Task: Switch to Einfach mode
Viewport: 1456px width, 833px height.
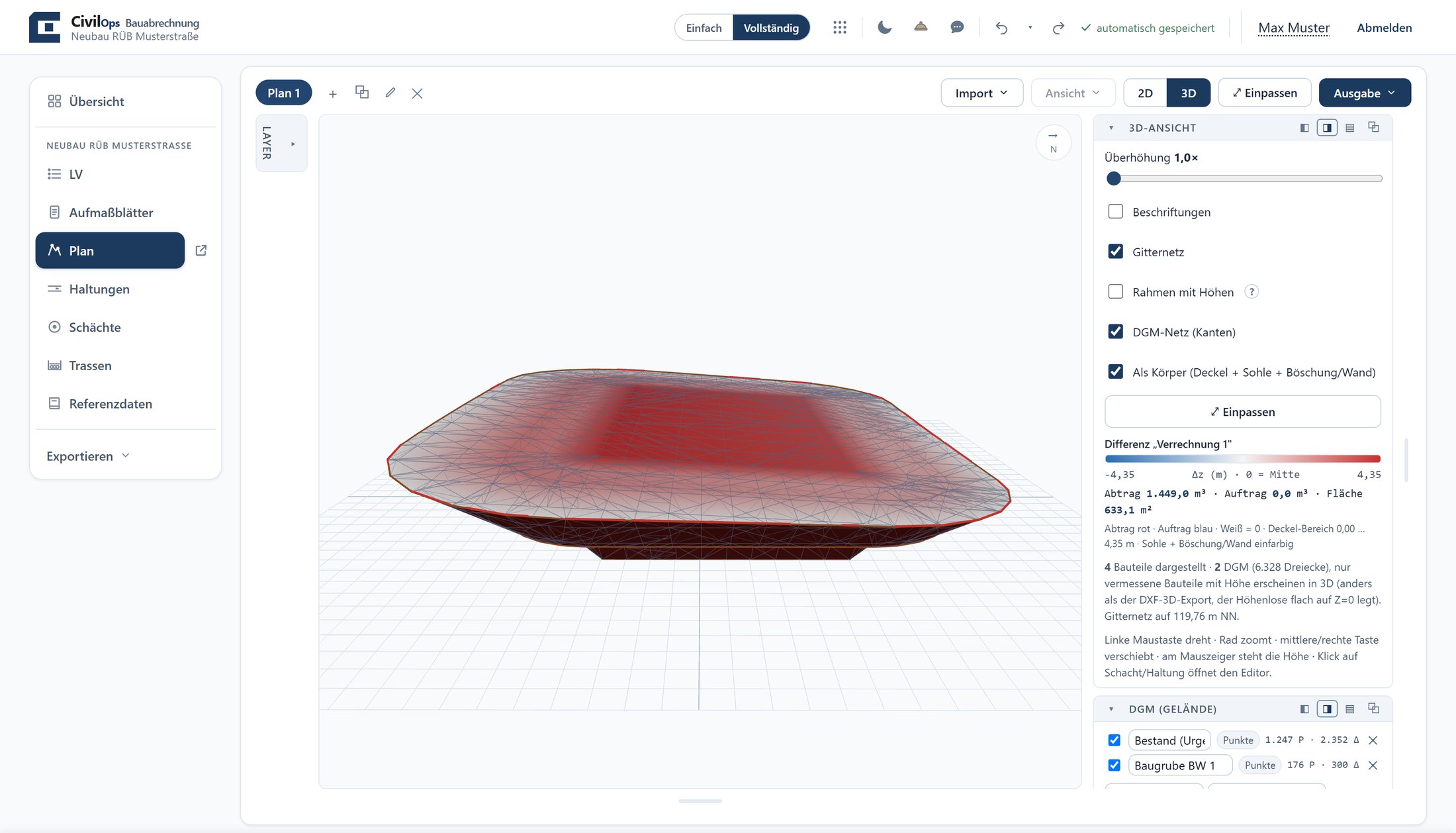Action: pyautogui.click(x=704, y=28)
